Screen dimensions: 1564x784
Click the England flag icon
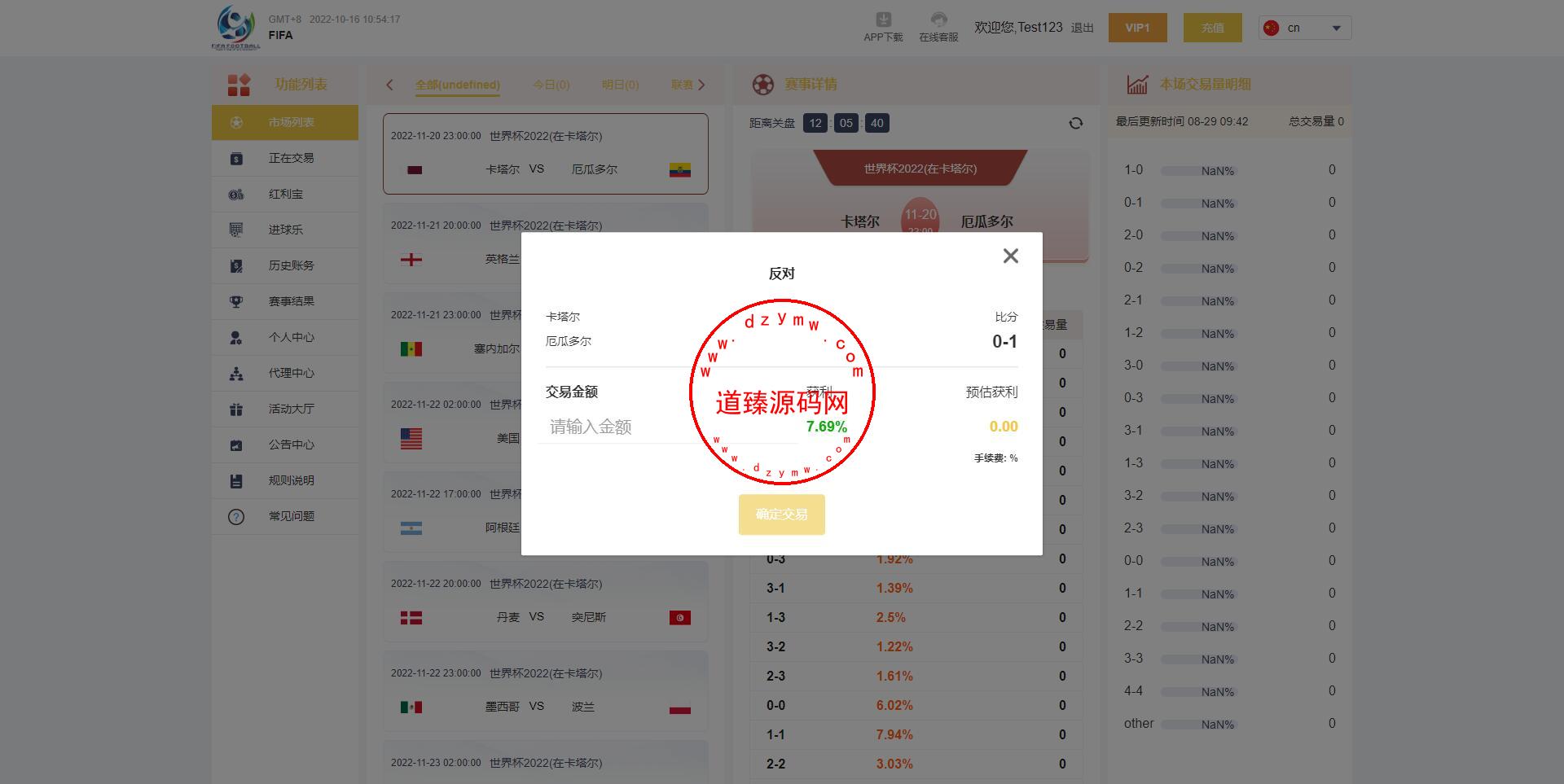[411, 259]
